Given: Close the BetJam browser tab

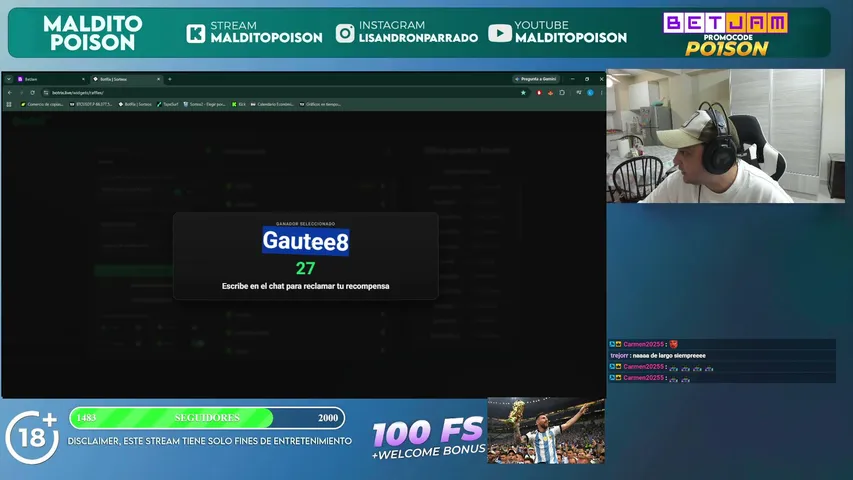Looking at the screenshot, I should 83,79.
